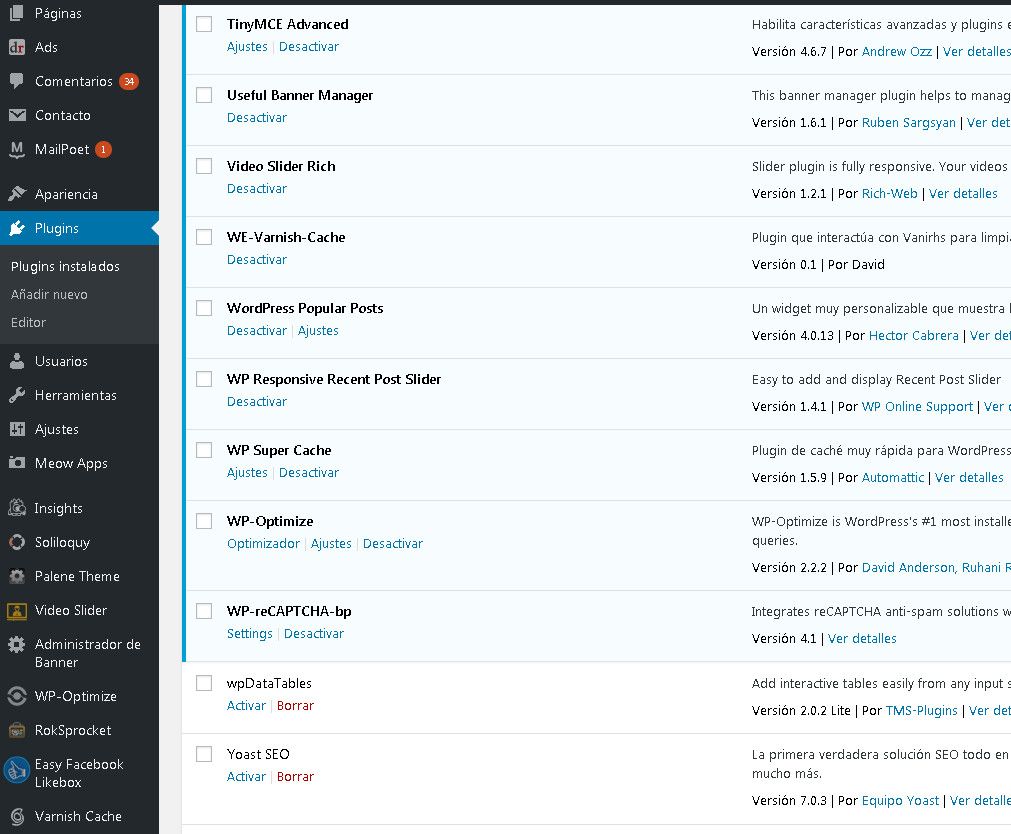
Task: Deactivate the TinyMCE Advanced plugin
Action: point(309,46)
